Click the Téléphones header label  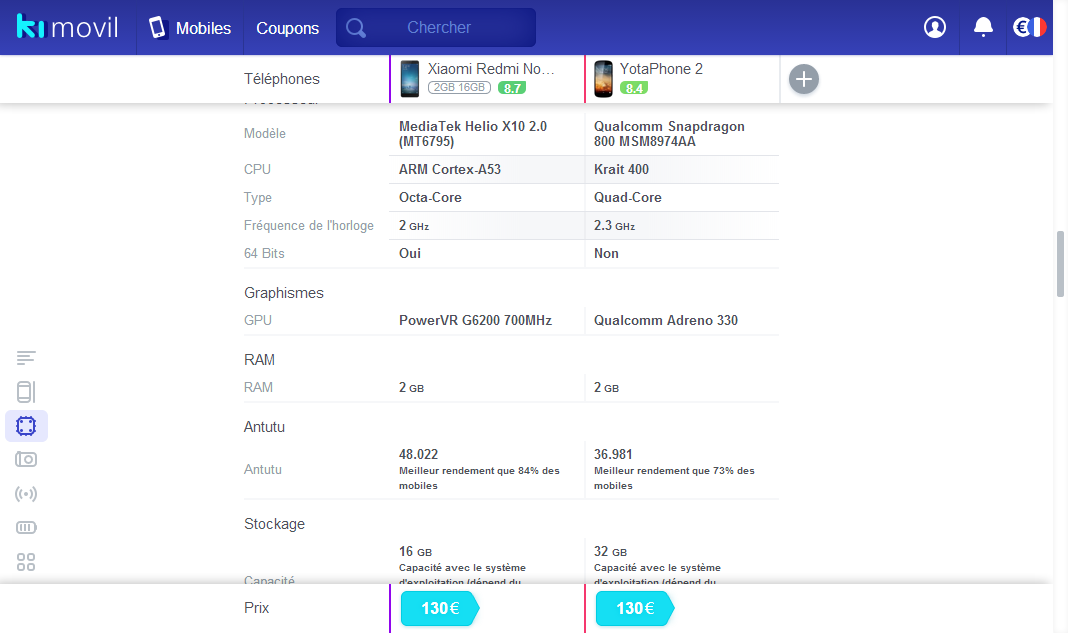pyautogui.click(x=281, y=79)
